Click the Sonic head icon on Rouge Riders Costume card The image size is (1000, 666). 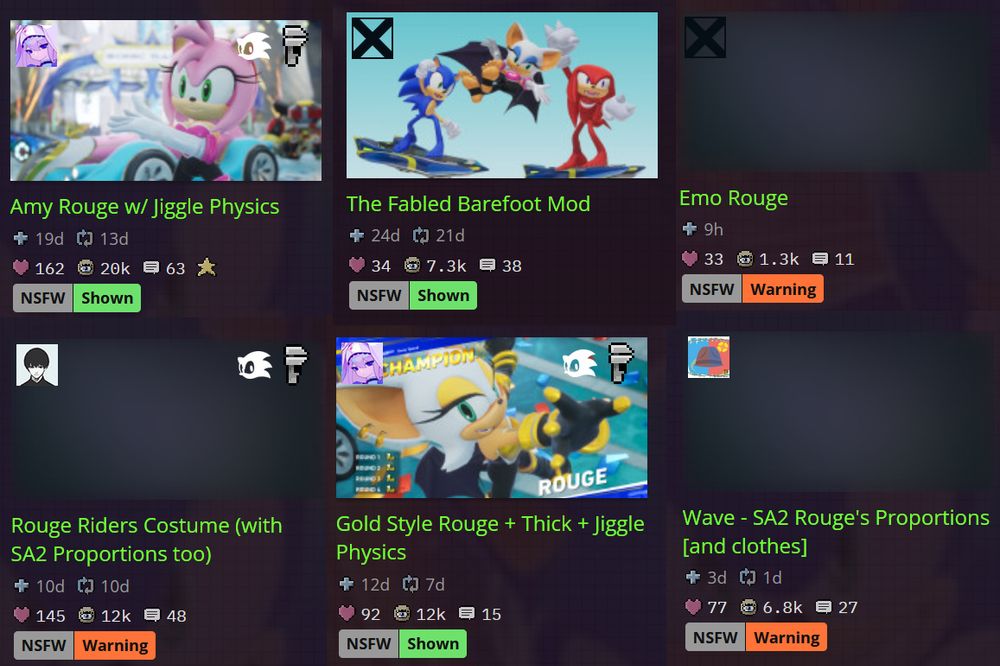click(x=254, y=366)
